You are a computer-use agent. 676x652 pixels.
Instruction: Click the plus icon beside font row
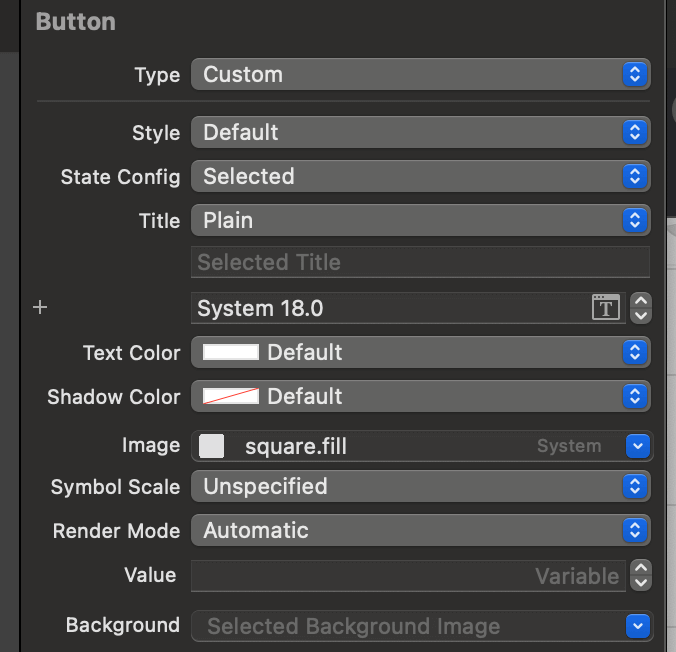click(x=40, y=307)
